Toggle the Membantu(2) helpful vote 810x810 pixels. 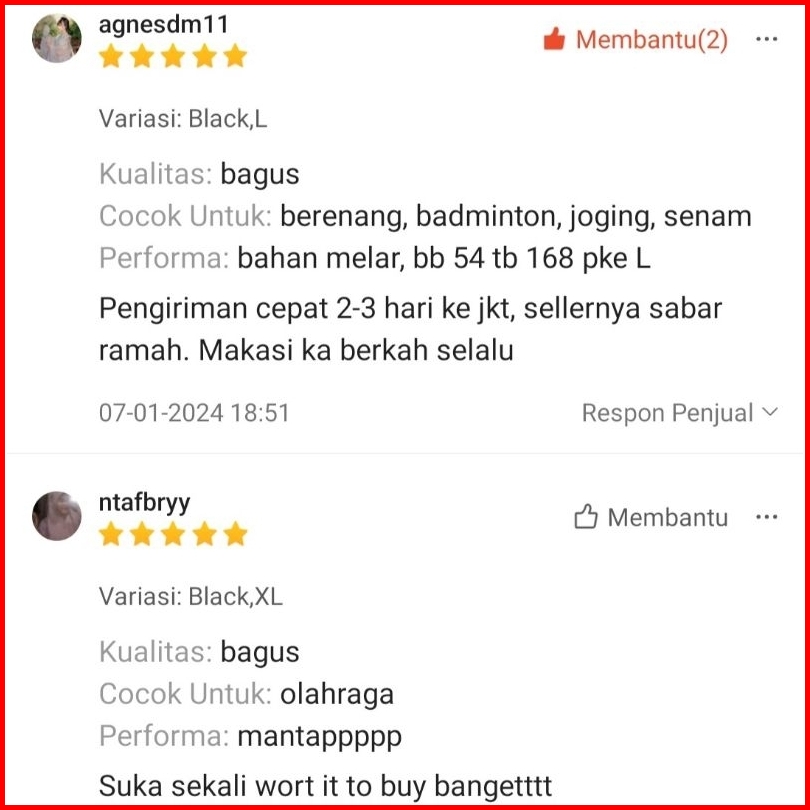635,39
